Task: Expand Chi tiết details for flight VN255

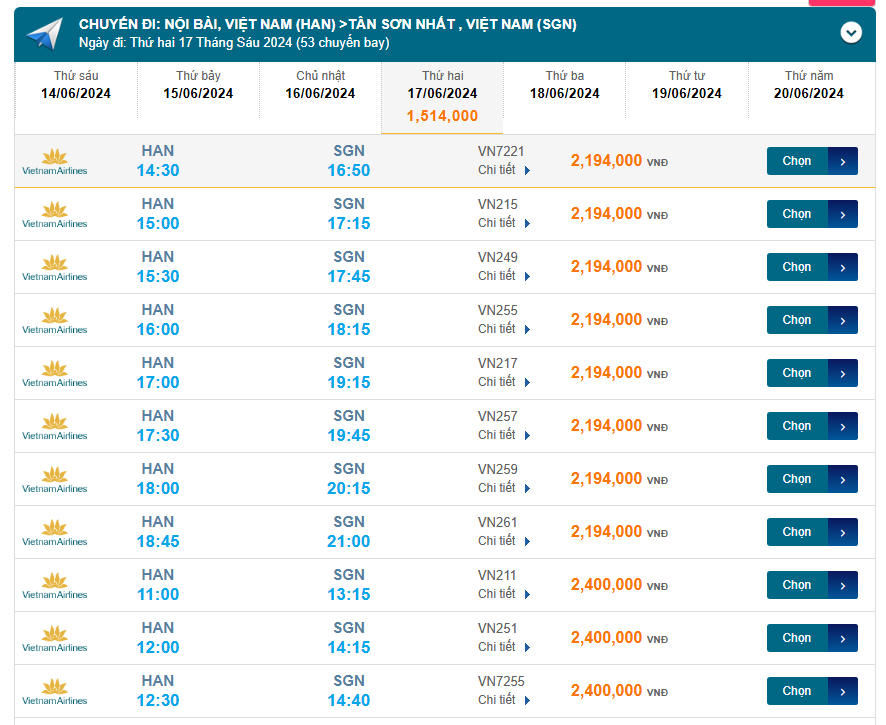Action: pos(504,329)
